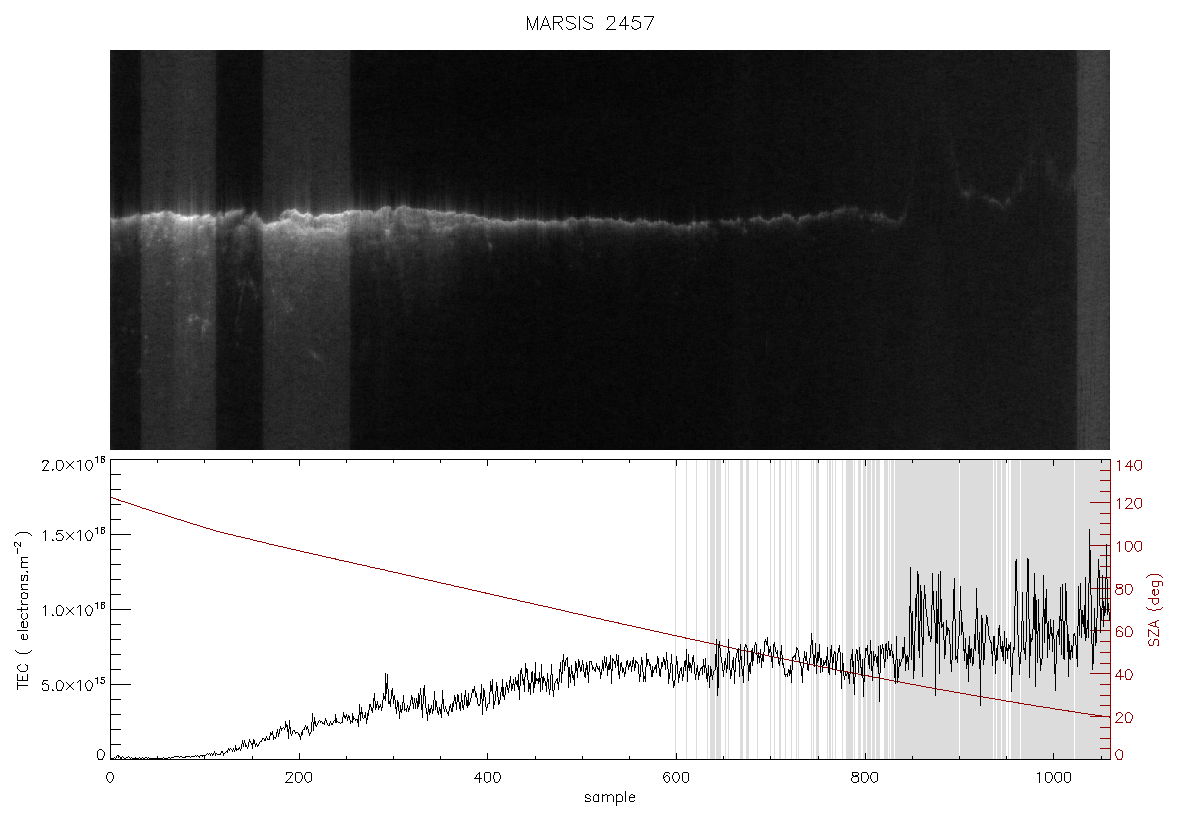Image resolution: width=1180 pixels, height=830 pixels.
Task: Click the 5.0×10¹⁵ TEC tick label
Action: (x=74, y=685)
